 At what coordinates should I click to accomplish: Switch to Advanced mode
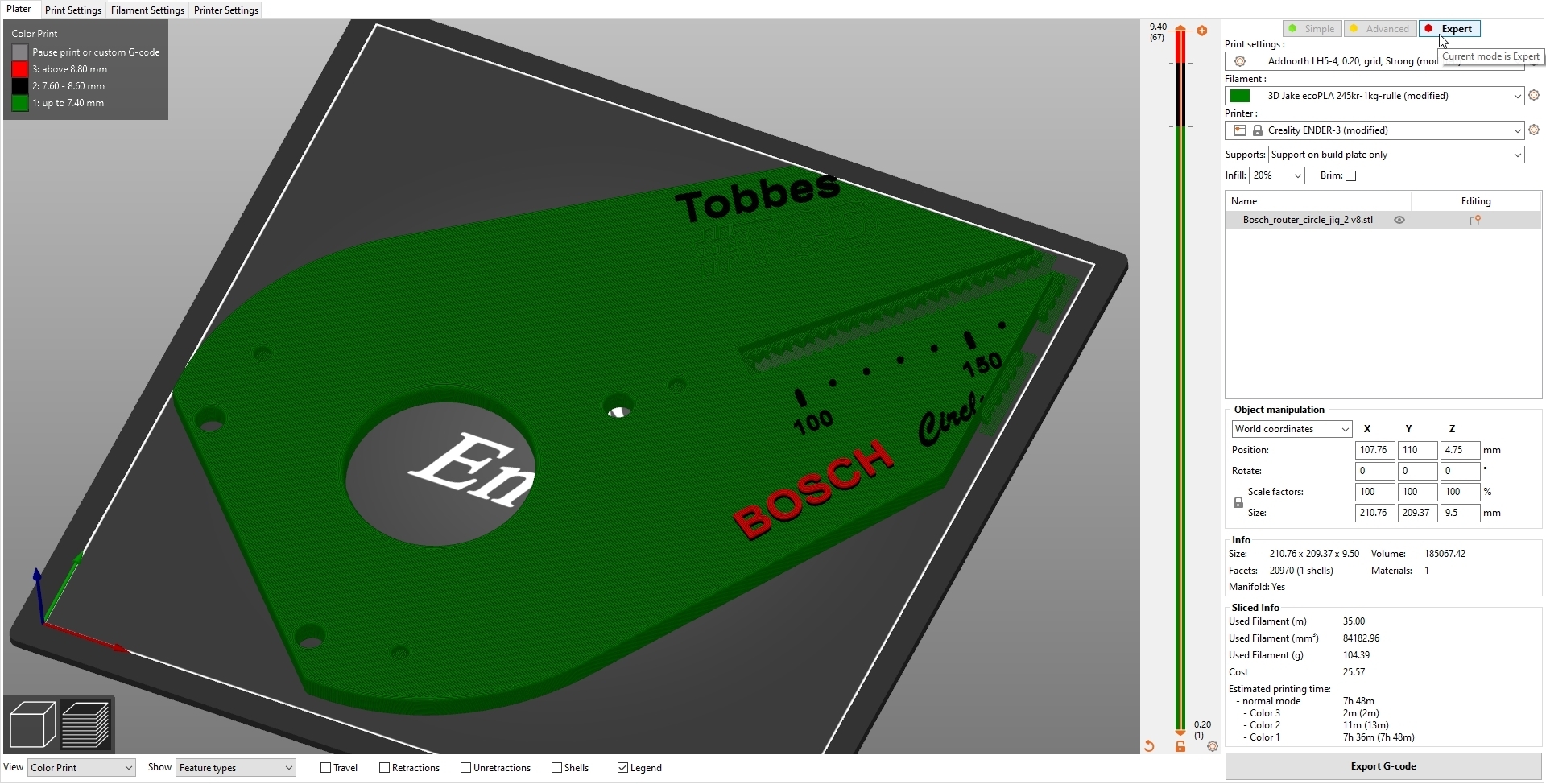[1380, 29]
